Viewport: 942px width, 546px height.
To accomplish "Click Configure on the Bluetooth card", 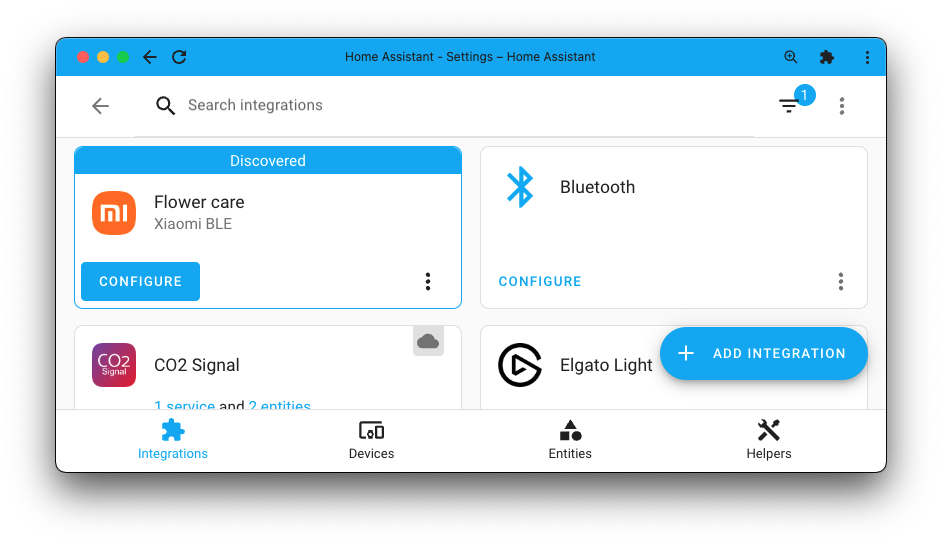I will (540, 281).
